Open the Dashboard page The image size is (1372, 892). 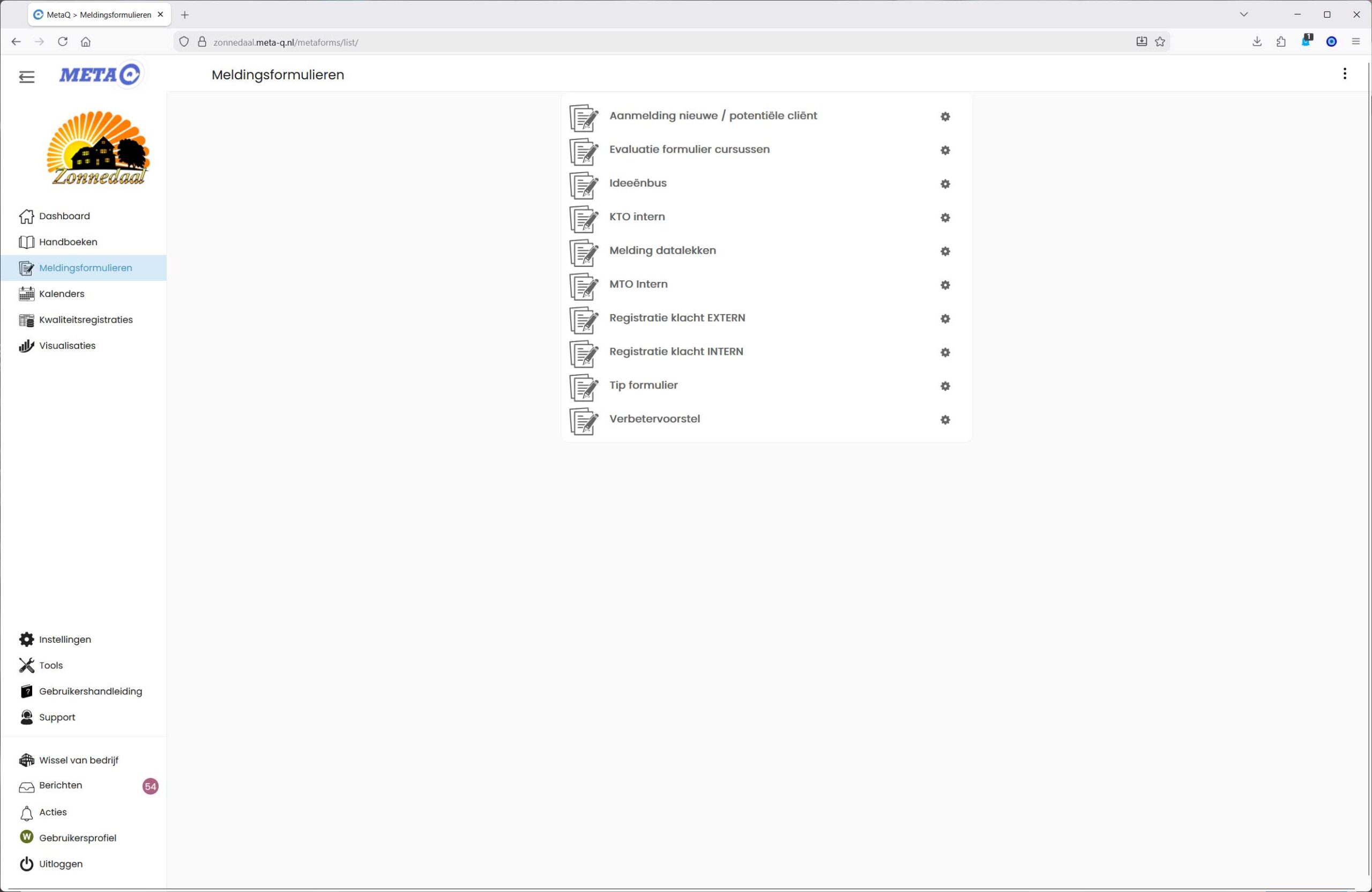coord(64,215)
